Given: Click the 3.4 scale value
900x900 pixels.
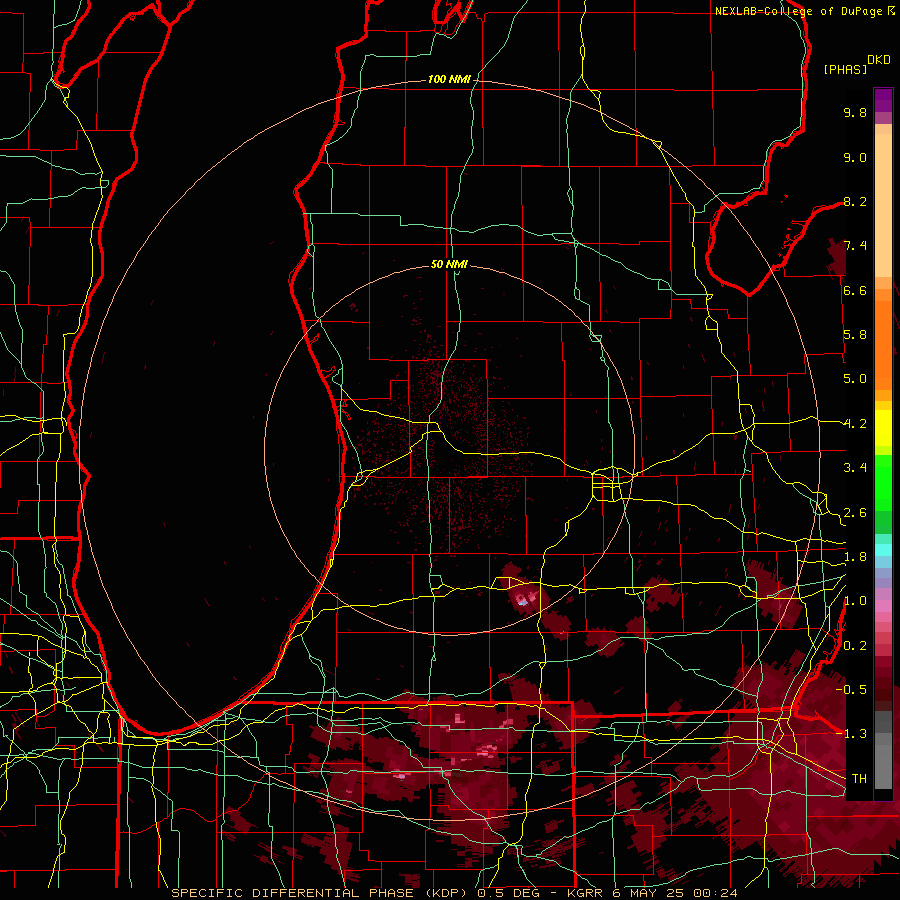Looking at the screenshot, I should coord(855,468).
